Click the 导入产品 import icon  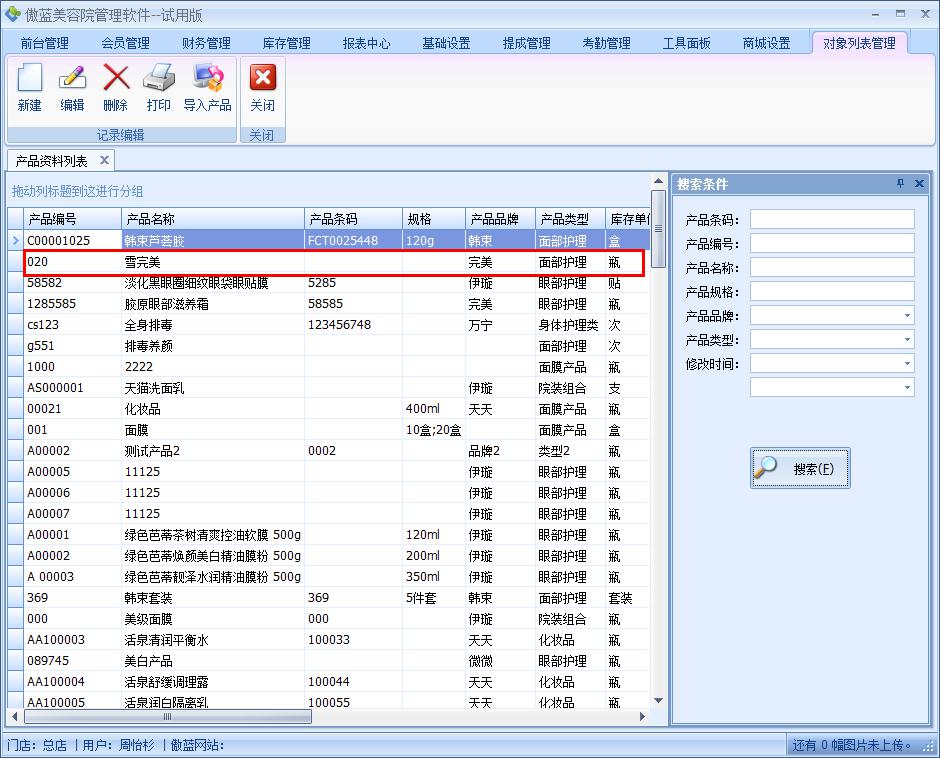tap(207, 79)
